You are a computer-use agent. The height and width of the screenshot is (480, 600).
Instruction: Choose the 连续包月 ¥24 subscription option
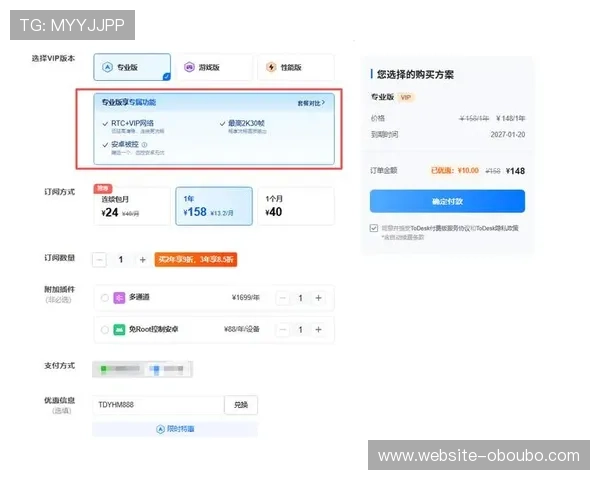coord(132,207)
